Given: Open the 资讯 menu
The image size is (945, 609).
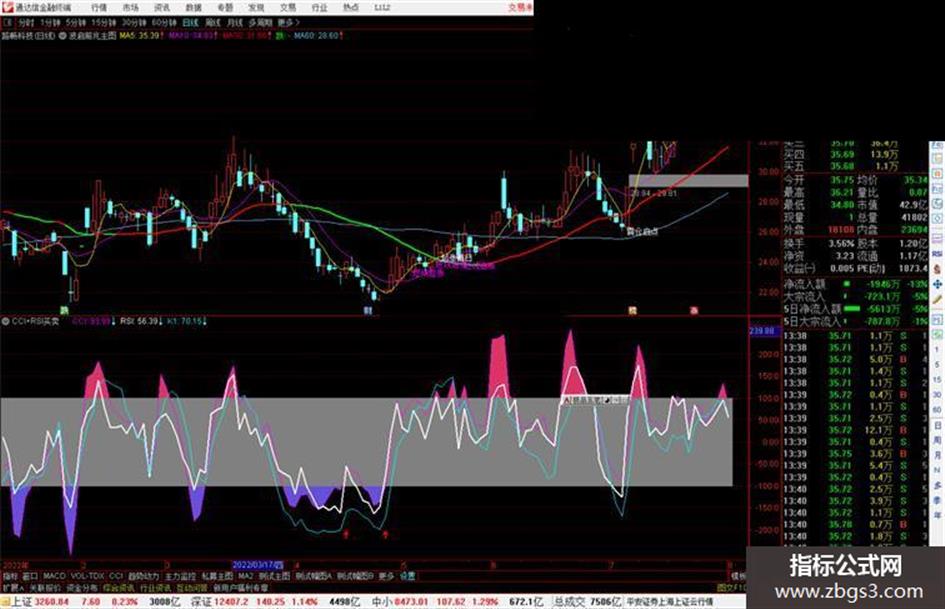Looking at the screenshot, I should 162,8.
